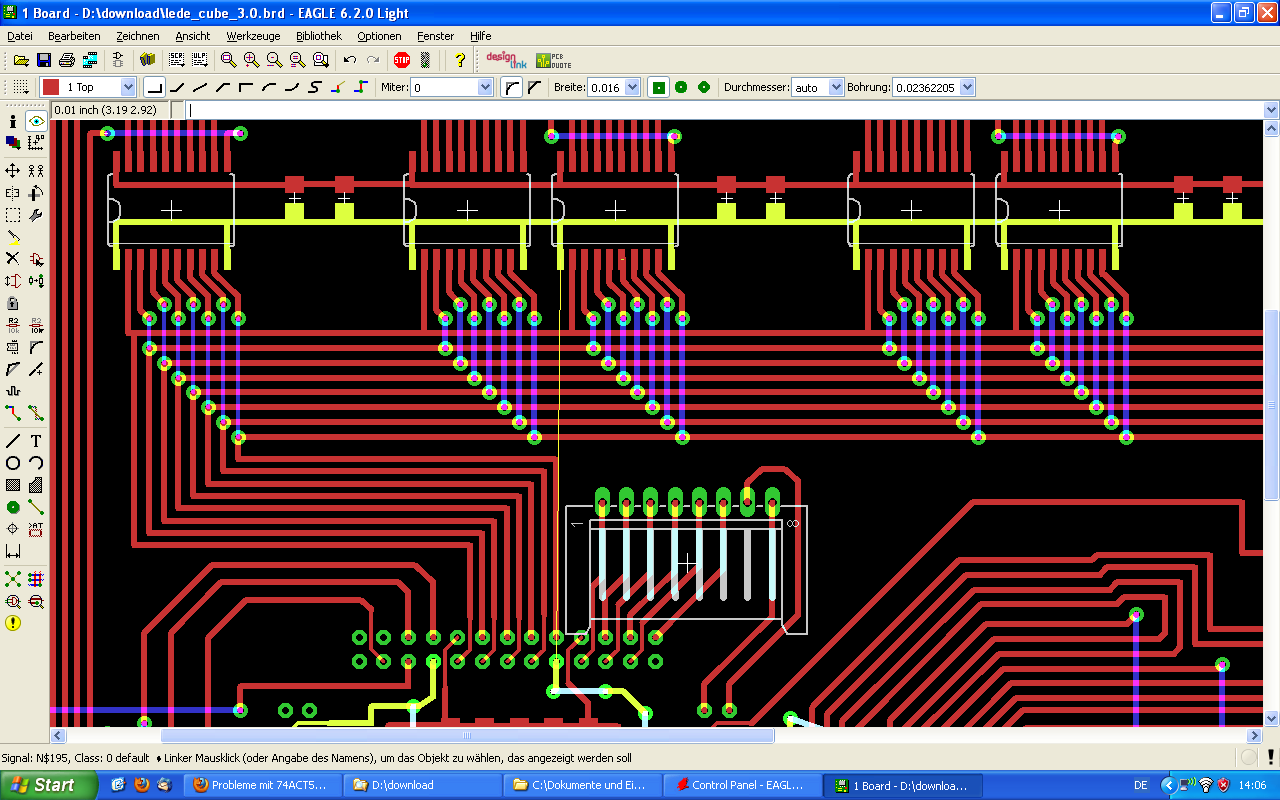1280x800 pixels.
Task: Select the Circle drawing tool
Action: [13, 463]
